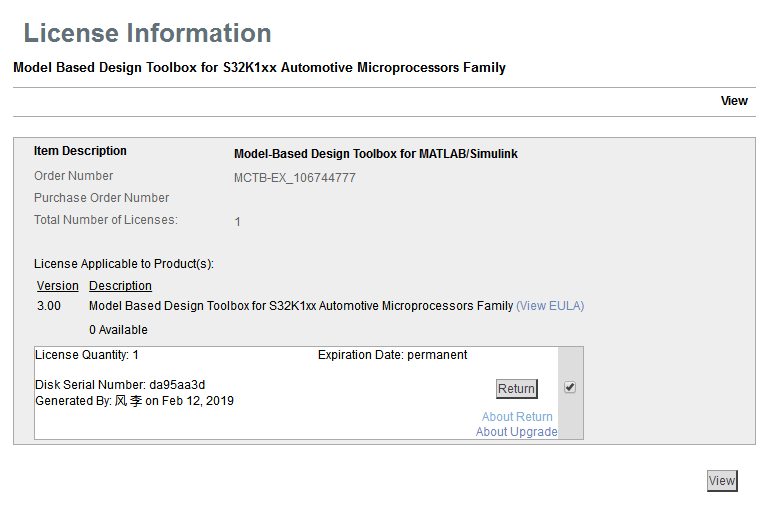
Task: Click the Order Number label
Action: (x=74, y=176)
